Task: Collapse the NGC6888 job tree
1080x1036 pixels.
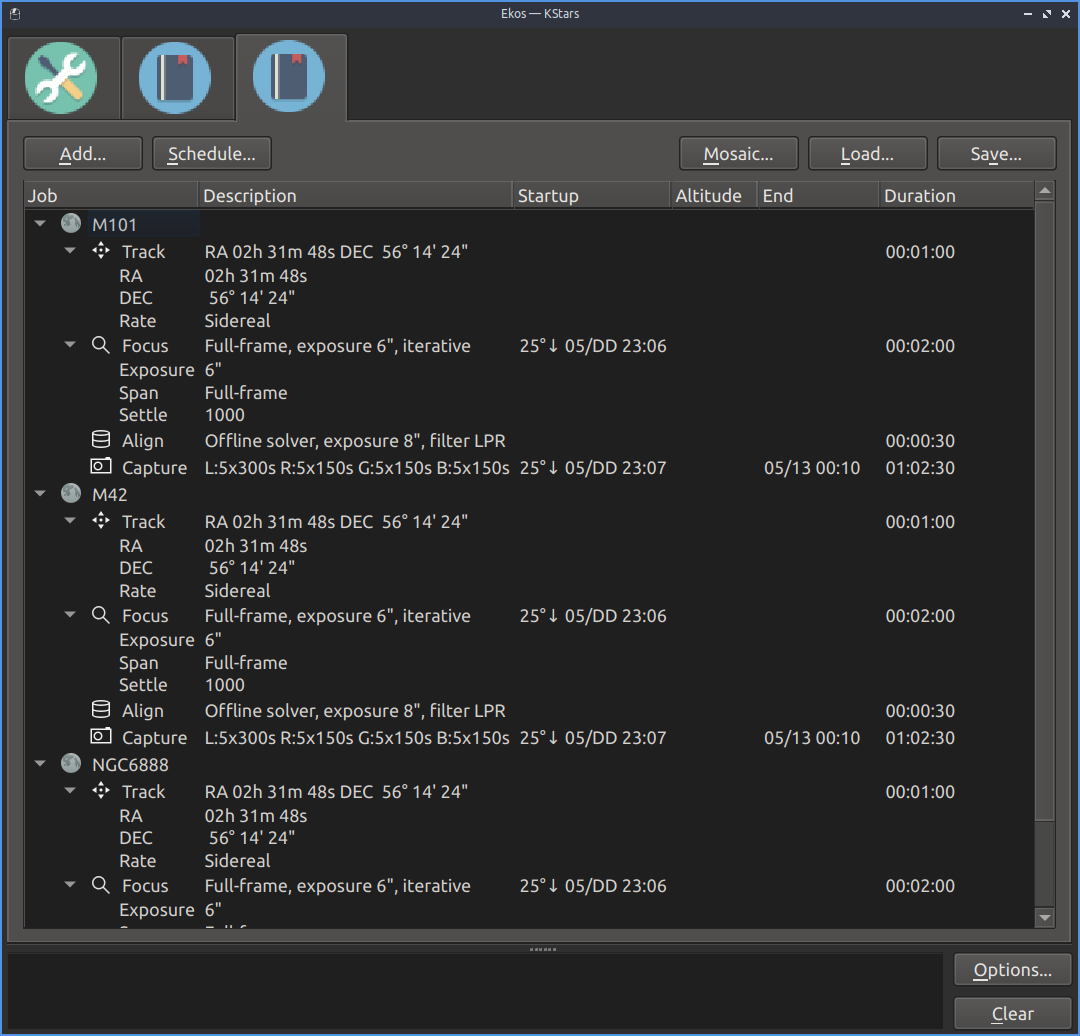Action: (40, 763)
